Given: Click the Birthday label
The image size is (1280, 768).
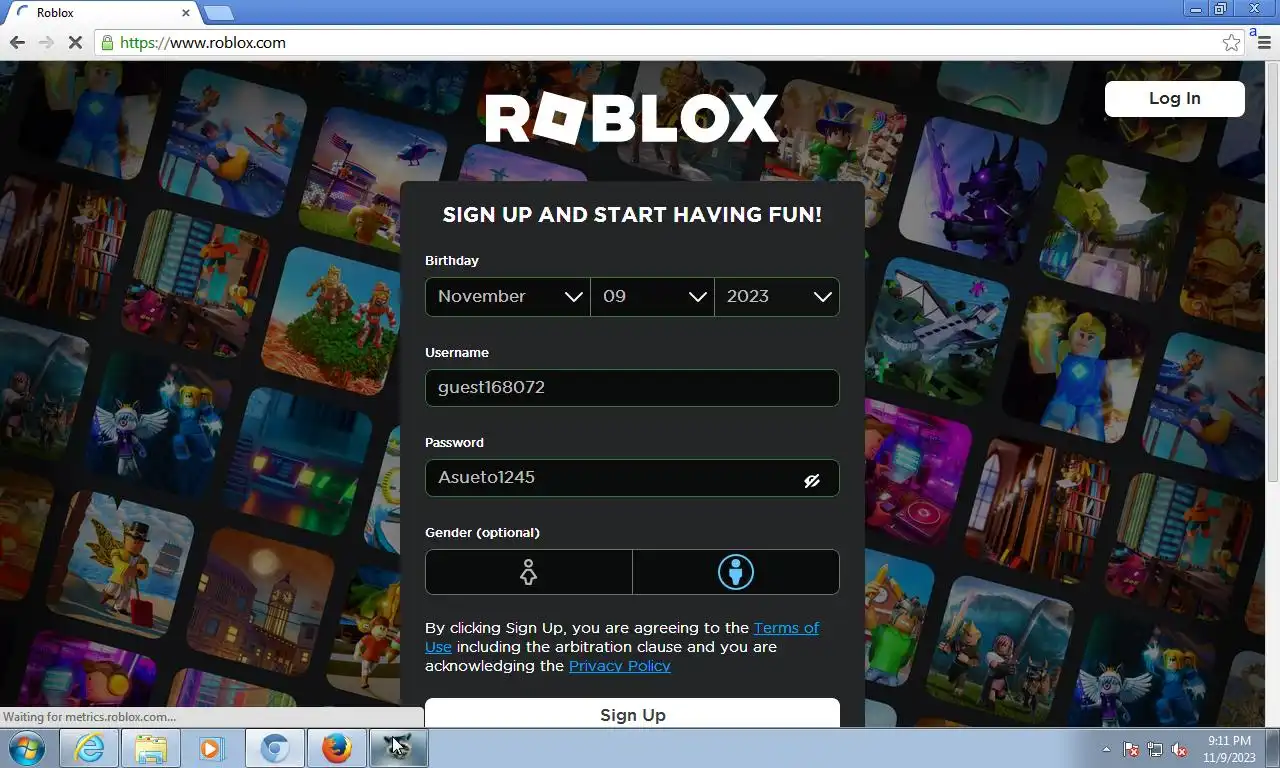Looking at the screenshot, I should coord(452,260).
